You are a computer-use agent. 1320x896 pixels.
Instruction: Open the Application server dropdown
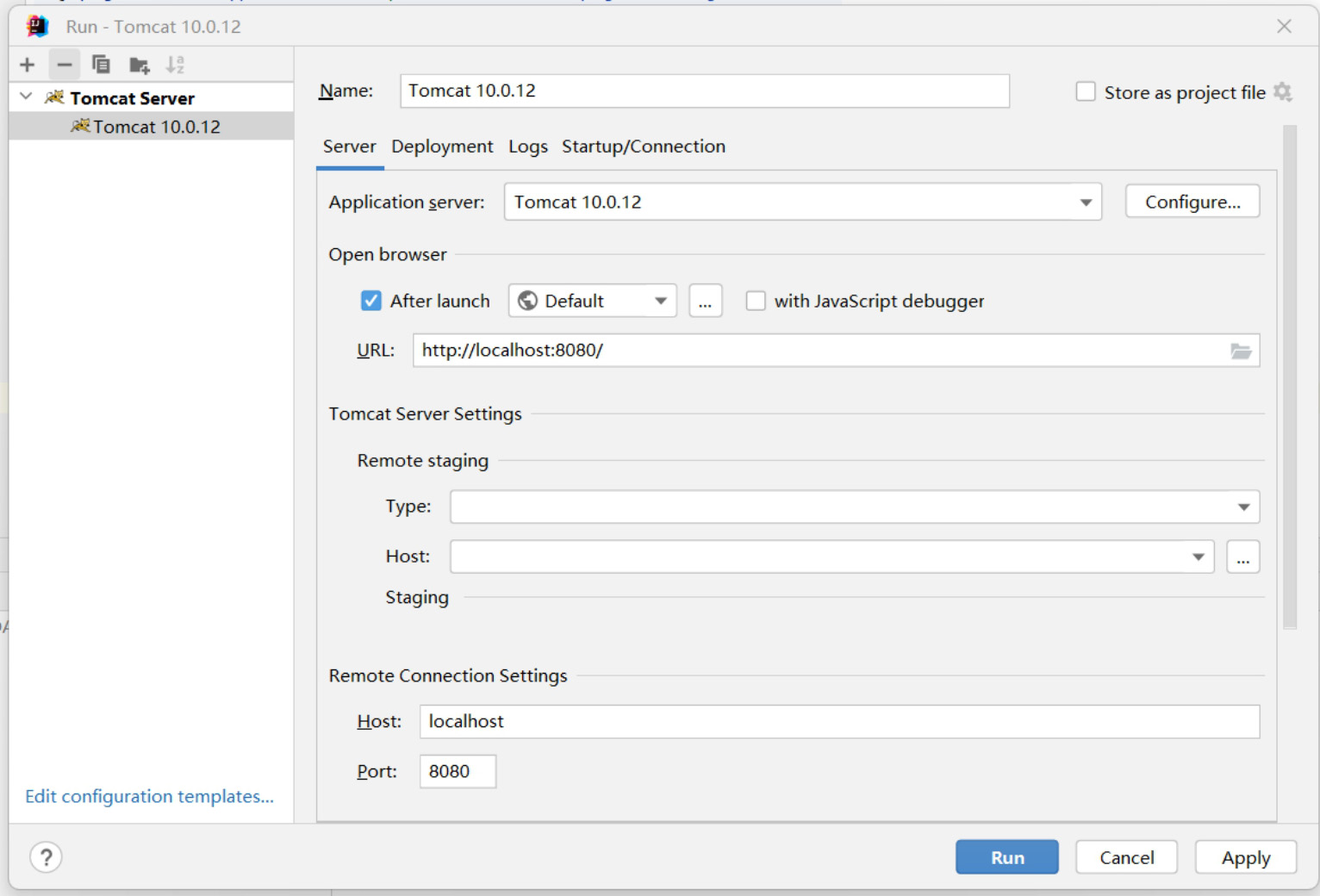[1086, 202]
